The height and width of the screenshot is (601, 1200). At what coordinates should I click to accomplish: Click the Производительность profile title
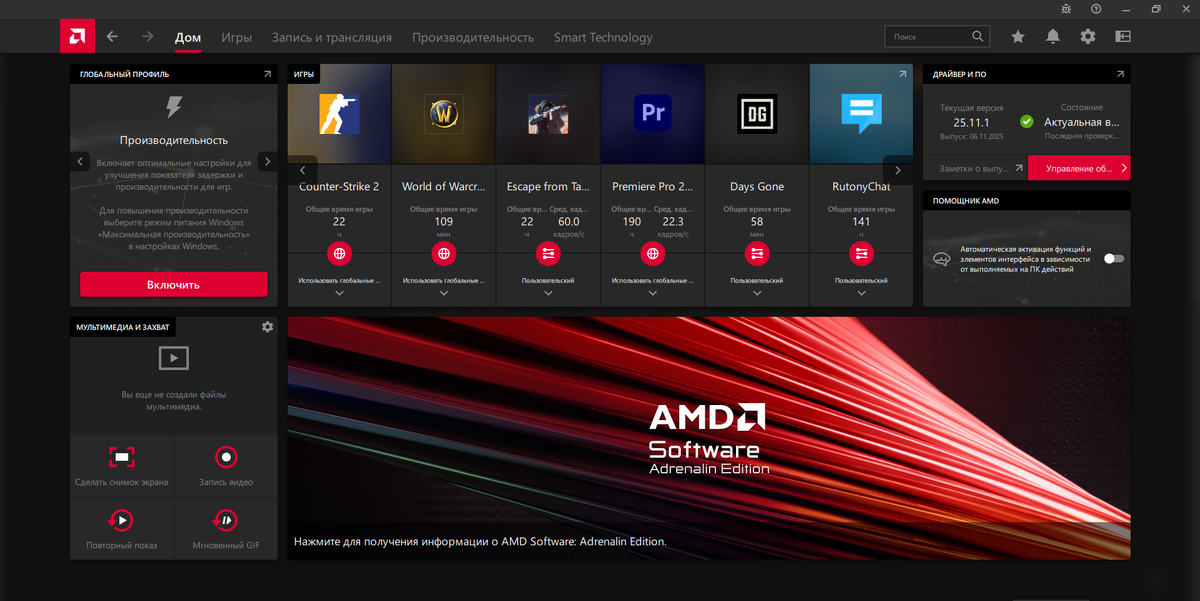tap(174, 140)
